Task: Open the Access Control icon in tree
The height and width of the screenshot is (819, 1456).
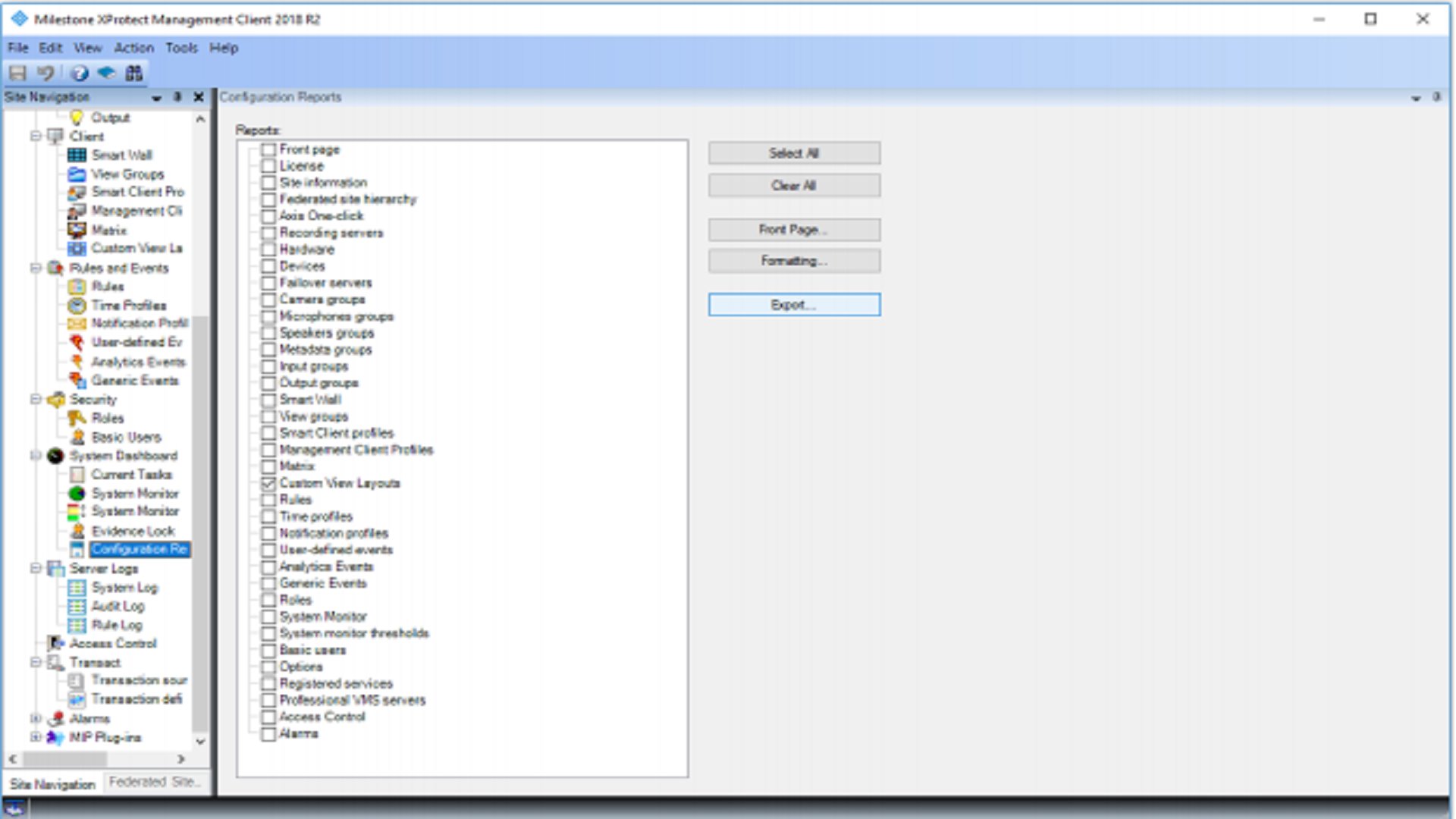Action: (x=55, y=644)
